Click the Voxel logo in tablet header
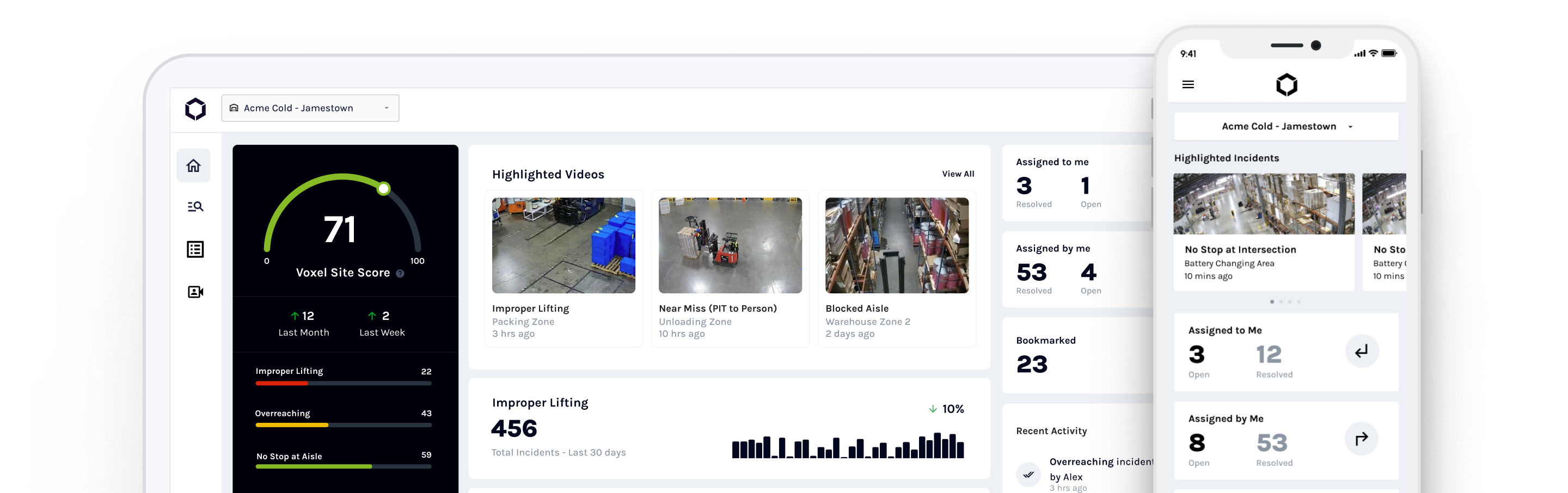The width and height of the screenshot is (1568, 493). click(195, 109)
